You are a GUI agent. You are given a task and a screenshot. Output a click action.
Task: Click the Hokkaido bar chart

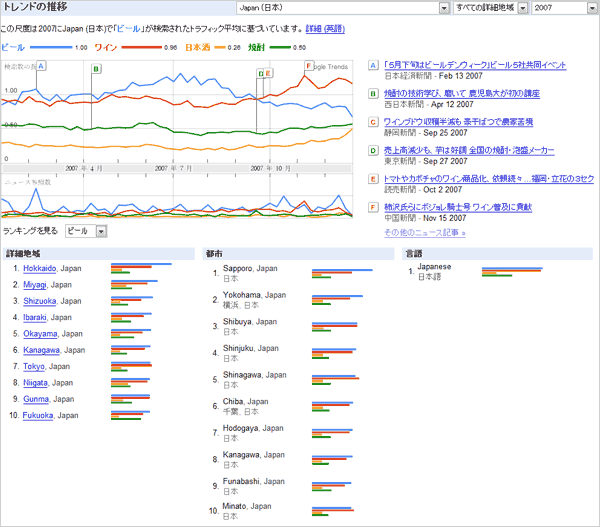tap(141, 268)
